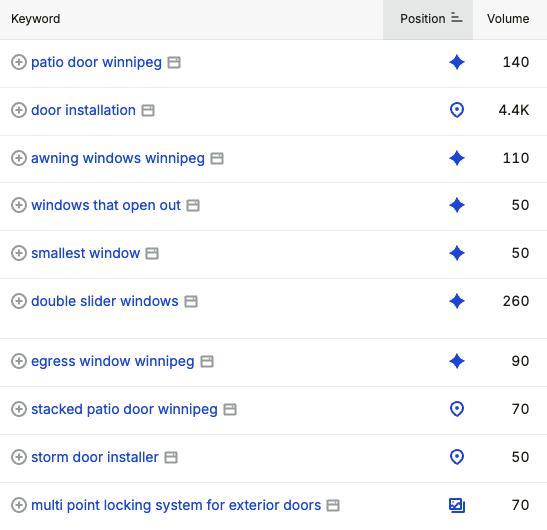Add 'awning windows winnipeg' with plus icon
Screen dimensions: 547x530
[19, 158]
